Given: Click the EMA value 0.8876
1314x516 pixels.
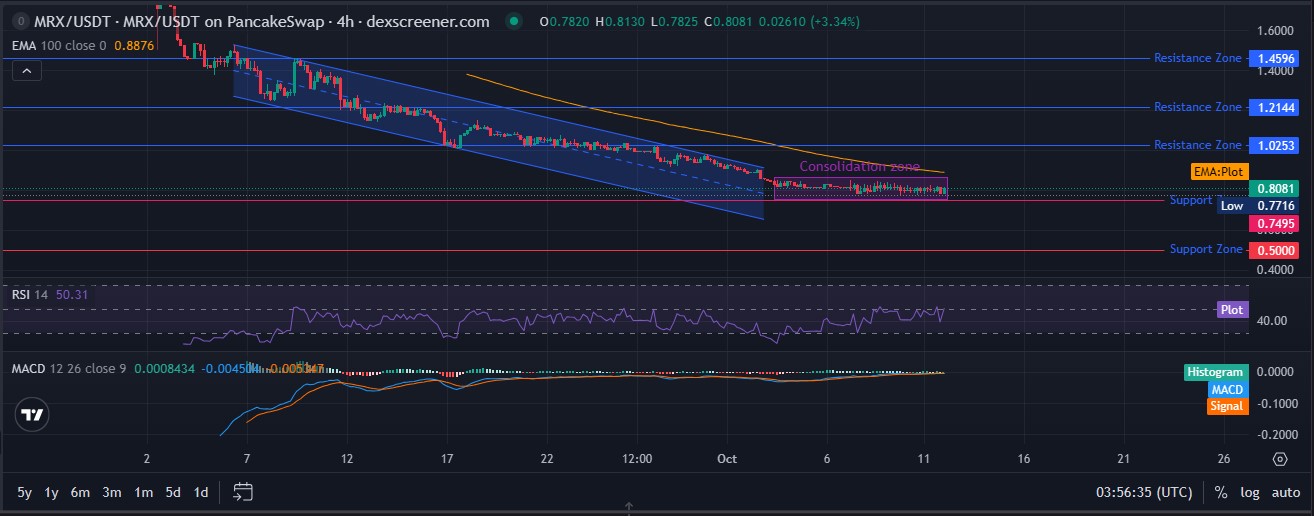Looking at the screenshot, I should 132,45.
